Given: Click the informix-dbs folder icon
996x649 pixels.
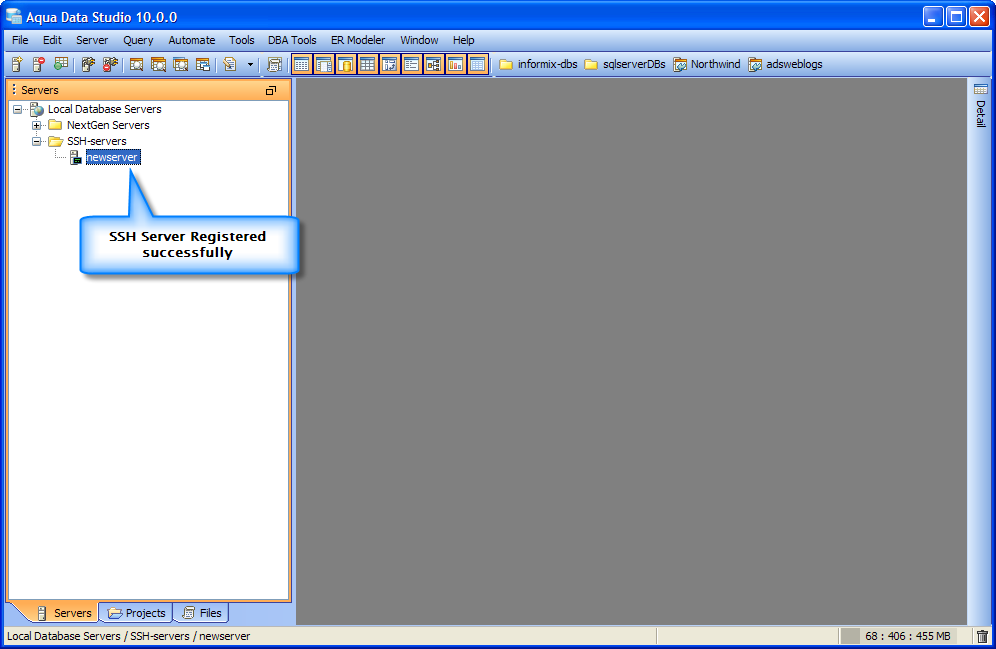Looking at the screenshot, I should click(x=506, y=64).
